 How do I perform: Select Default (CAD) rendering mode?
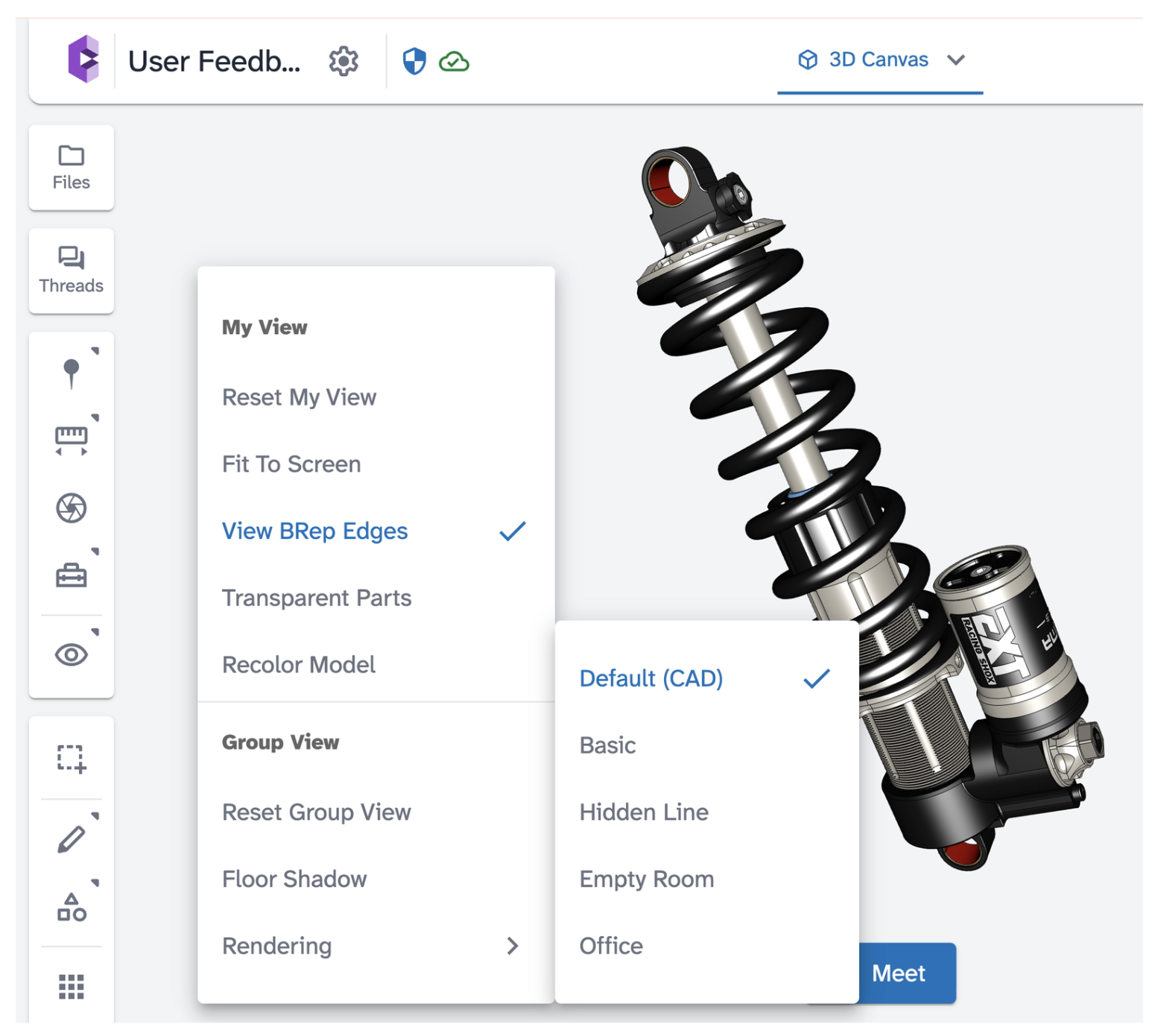(706, 678)
